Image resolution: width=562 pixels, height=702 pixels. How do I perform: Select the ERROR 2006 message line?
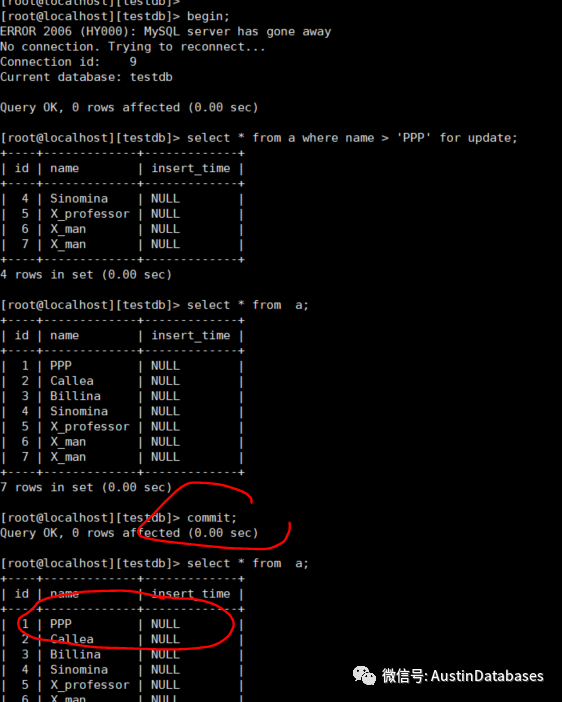(x=166, y=32)
